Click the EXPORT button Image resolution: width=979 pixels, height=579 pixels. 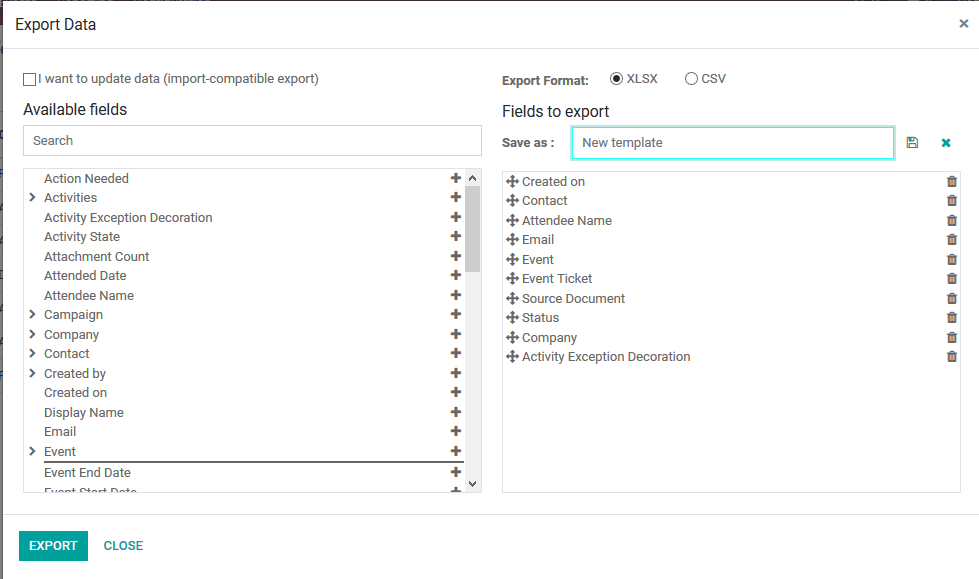click(53, 546)
